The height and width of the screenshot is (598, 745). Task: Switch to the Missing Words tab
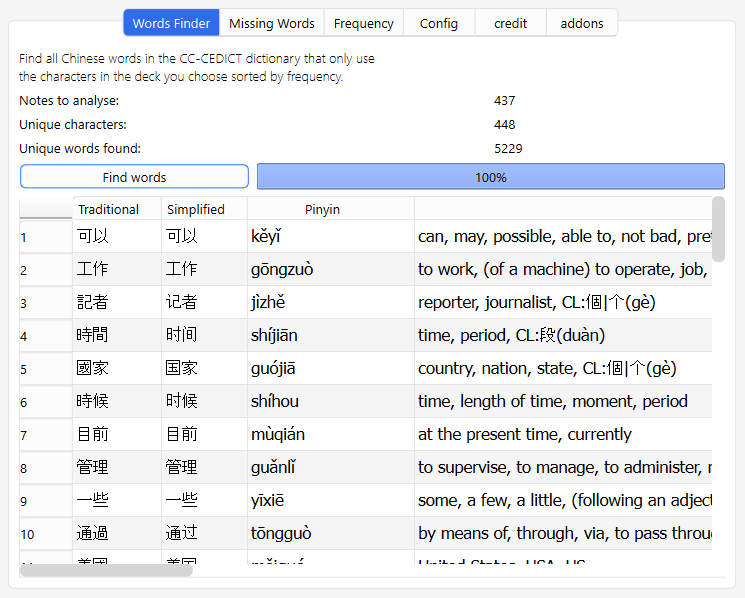pyautogui.click(x=271, y=23)
